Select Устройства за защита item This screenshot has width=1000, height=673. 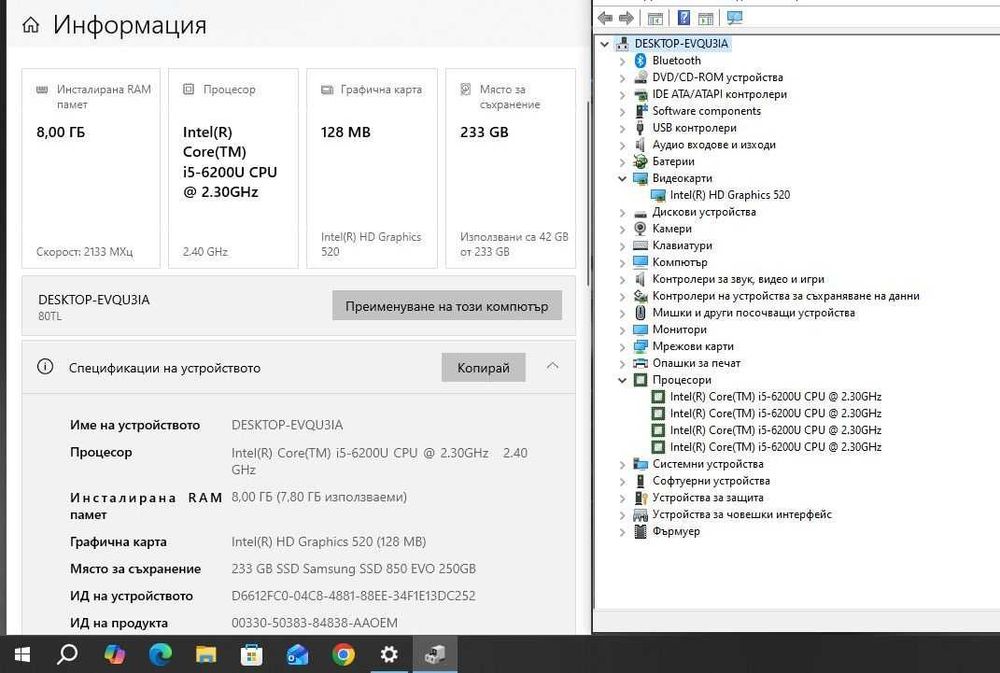(707, 498)
